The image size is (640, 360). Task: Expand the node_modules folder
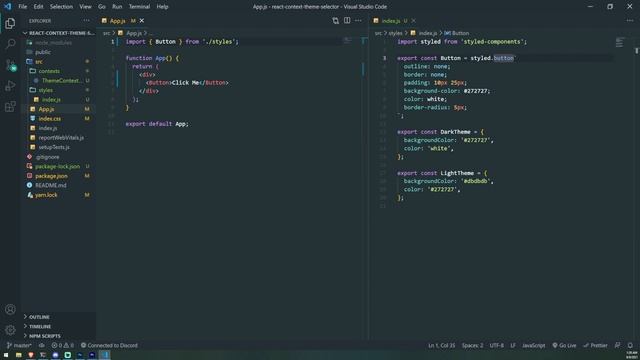pos(53,42)
